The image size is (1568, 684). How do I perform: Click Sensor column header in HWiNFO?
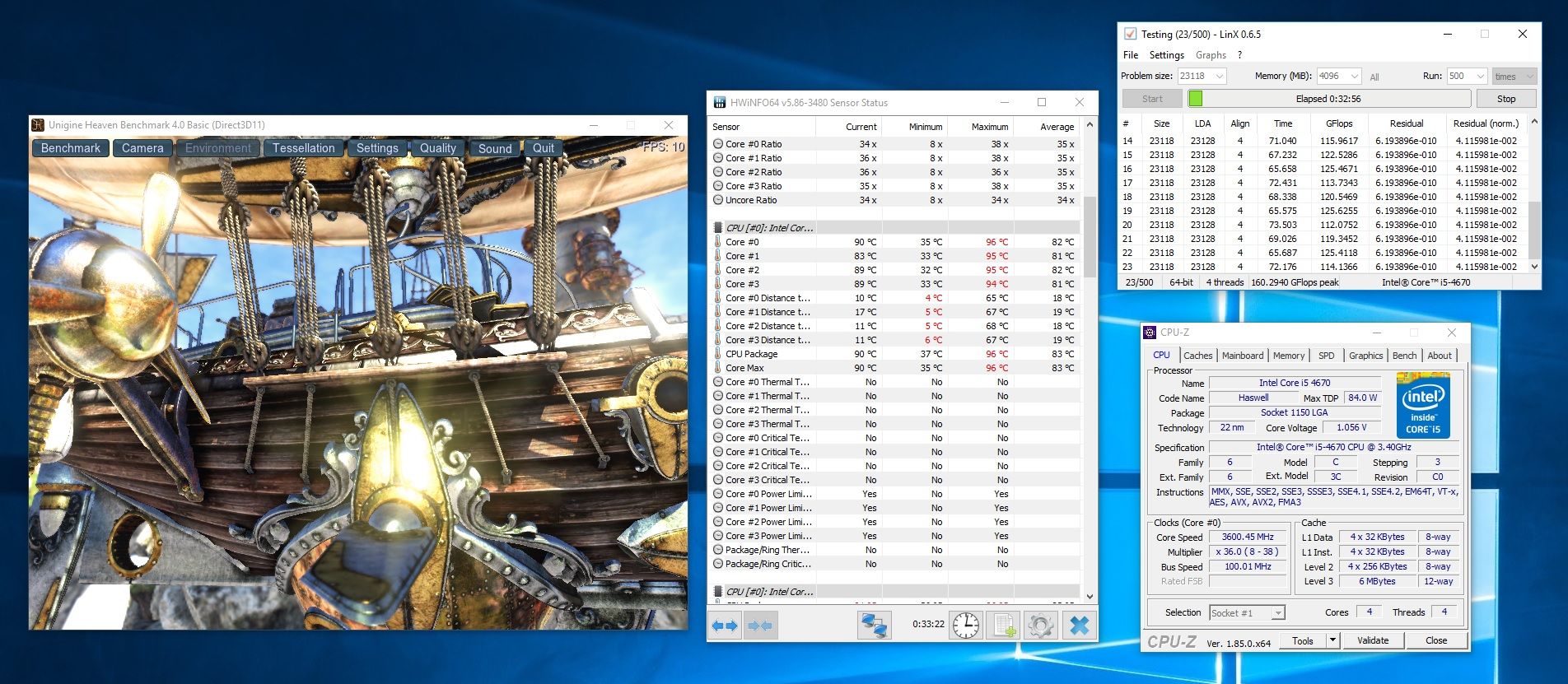coord(762,127)
